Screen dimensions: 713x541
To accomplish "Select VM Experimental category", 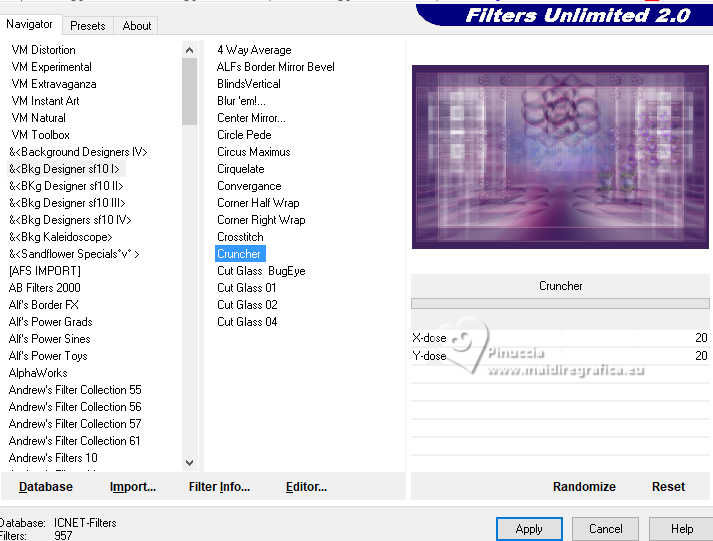I will click(x=51, y=67).
